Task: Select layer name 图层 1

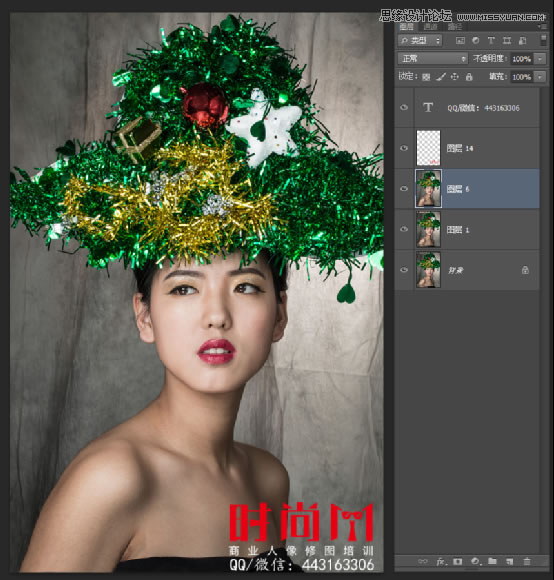Action: 458,230
